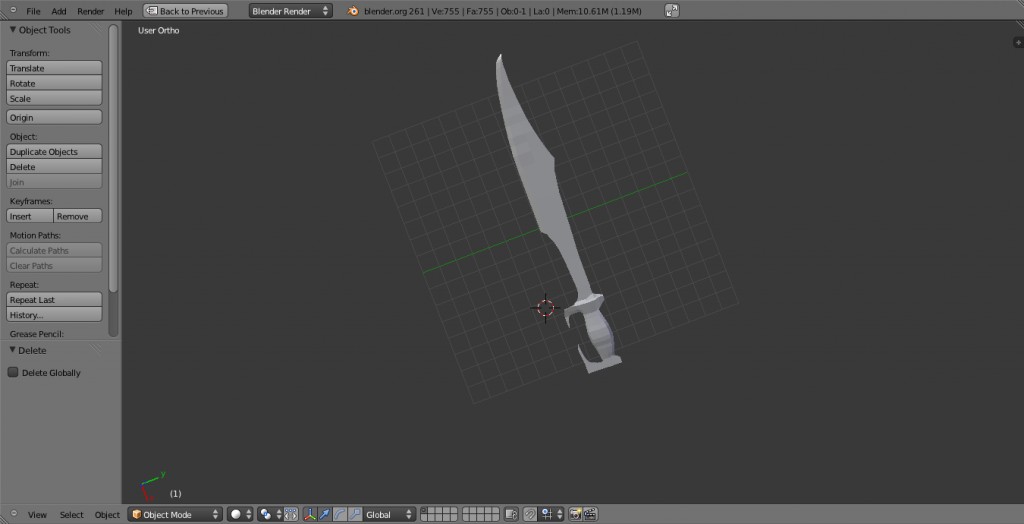Click Duplicate Objects
This screenshot has height=524, width=1024.
click(x=54, y=152)
